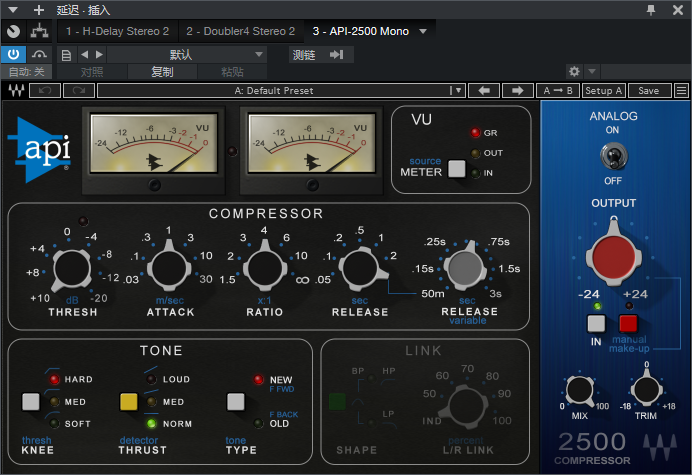Toggle the Setup A button
The image size is (692, 475).
[604, 90]
